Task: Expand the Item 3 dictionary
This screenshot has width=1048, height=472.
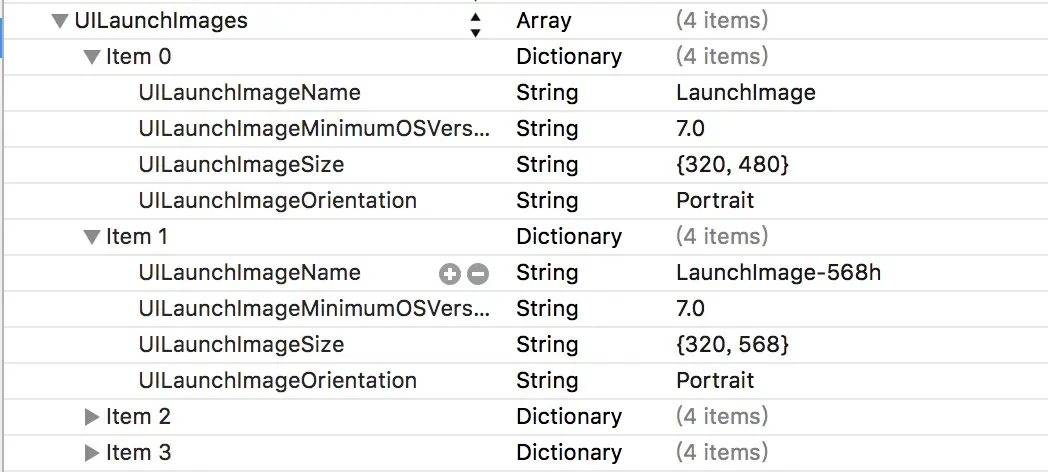Action: point(92,453)
